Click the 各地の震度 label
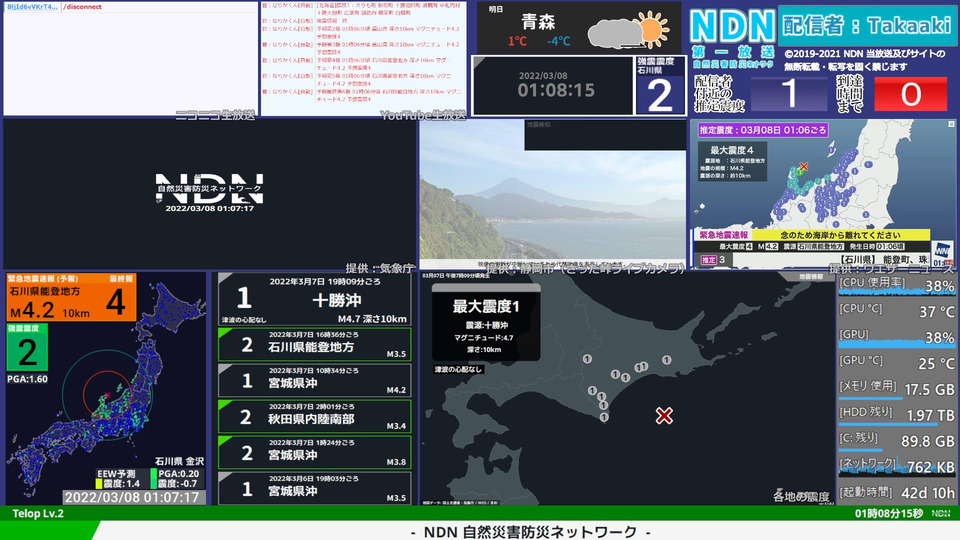Screen dimensions: 960x540 coord(801,497)
